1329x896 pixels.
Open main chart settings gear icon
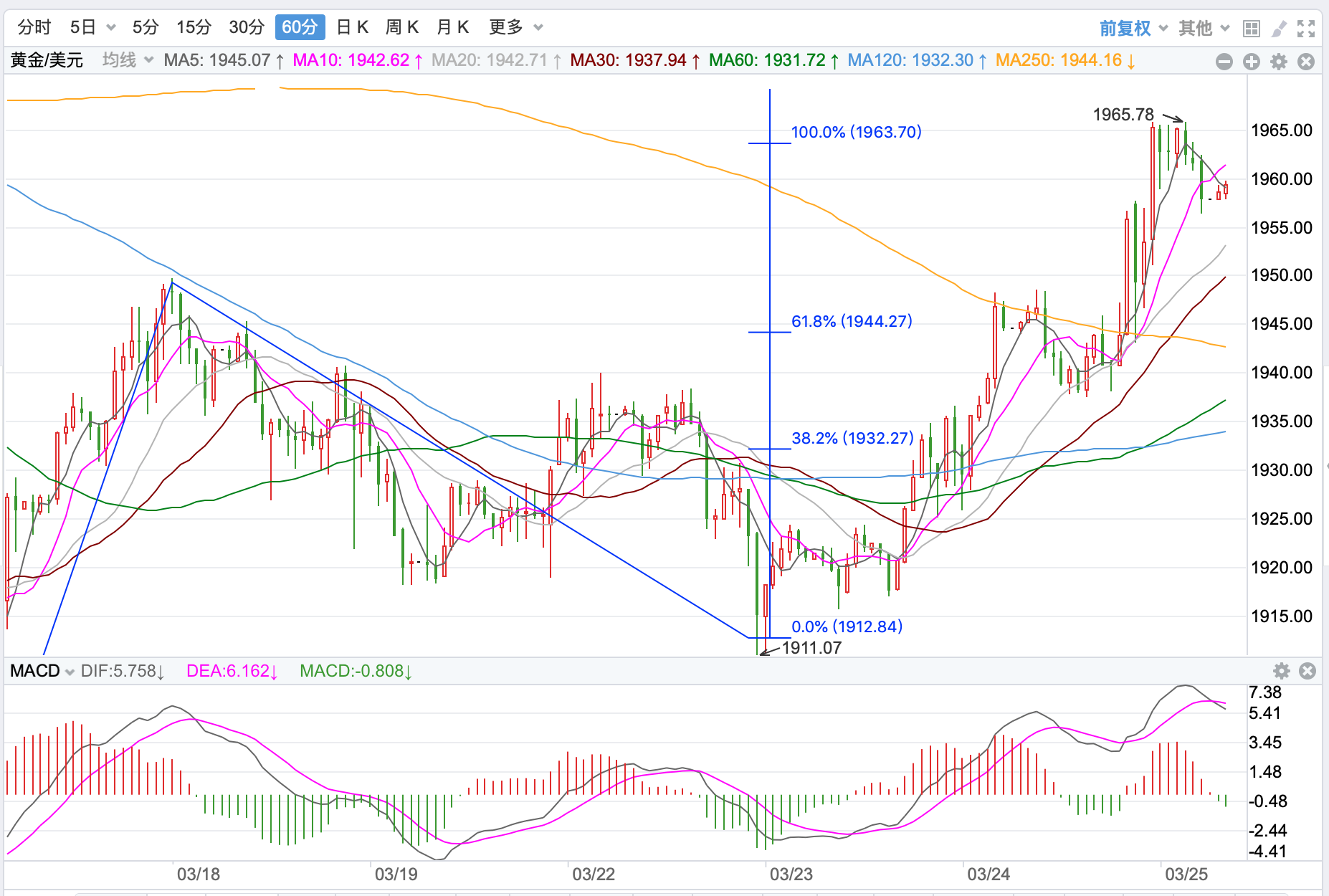[1279, 62]
